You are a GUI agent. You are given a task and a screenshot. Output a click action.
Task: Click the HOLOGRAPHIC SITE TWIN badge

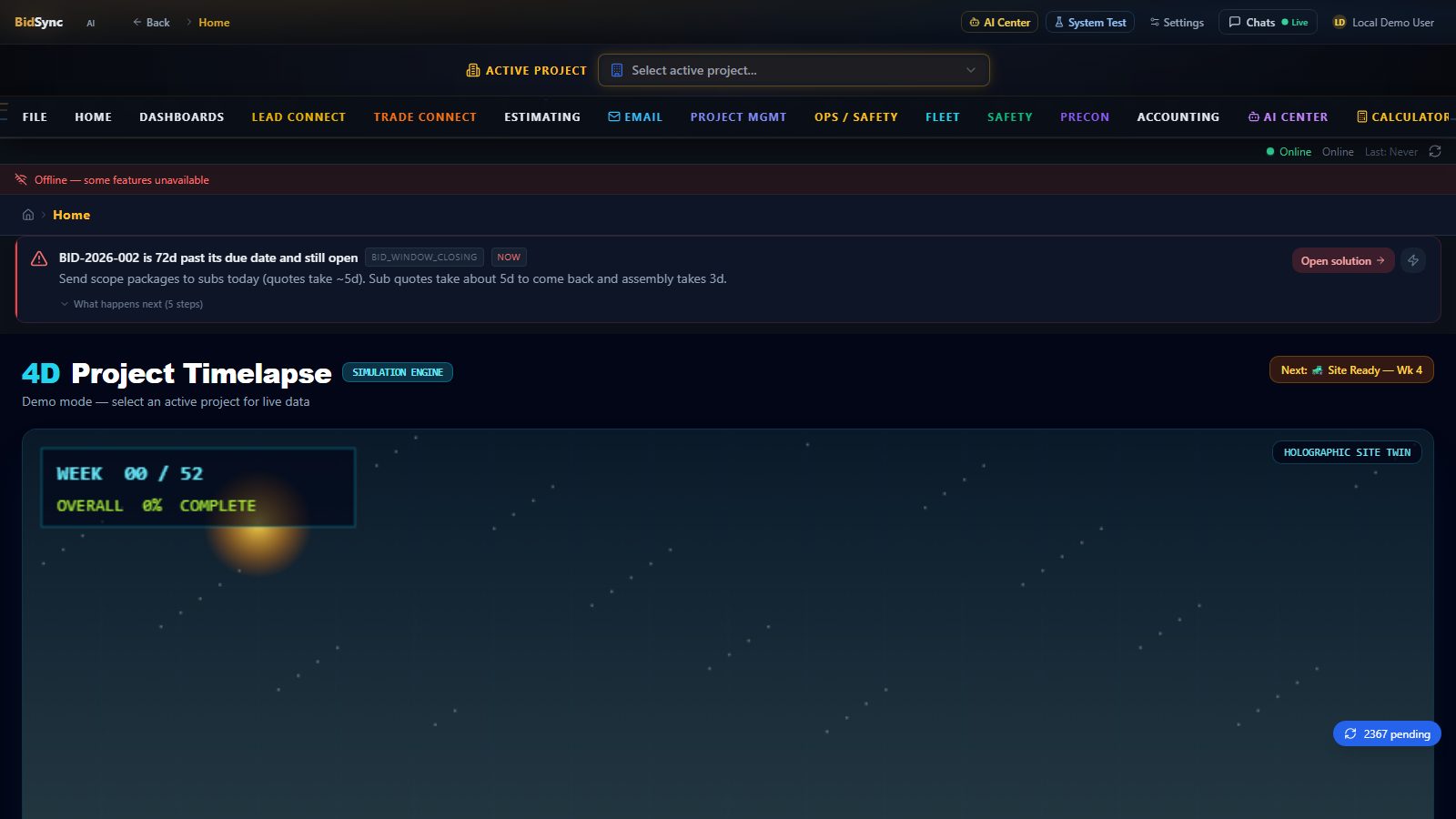point(1347,452)
